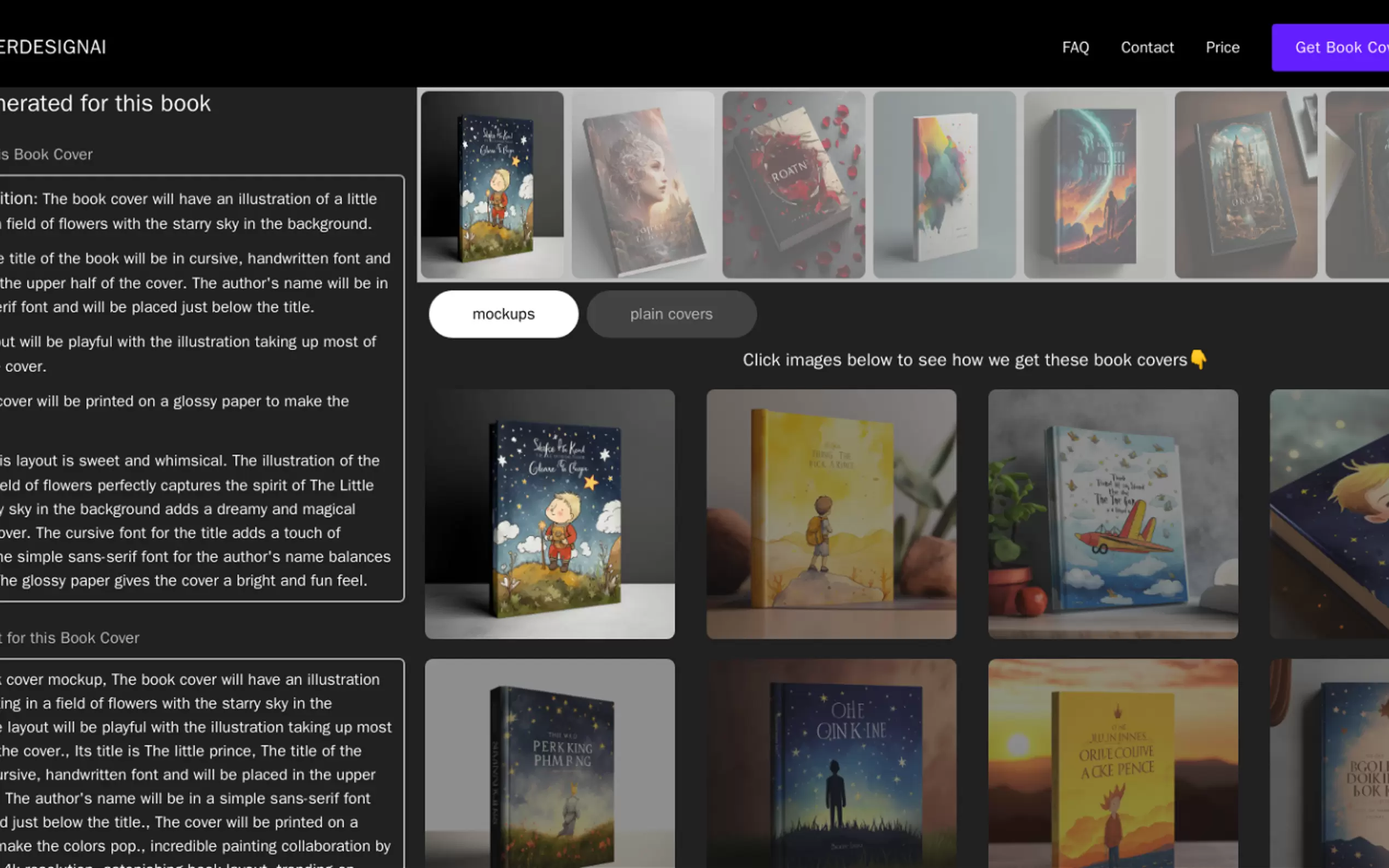Select the planet horizon silhouette cover thumbnail

point(1095,185)
